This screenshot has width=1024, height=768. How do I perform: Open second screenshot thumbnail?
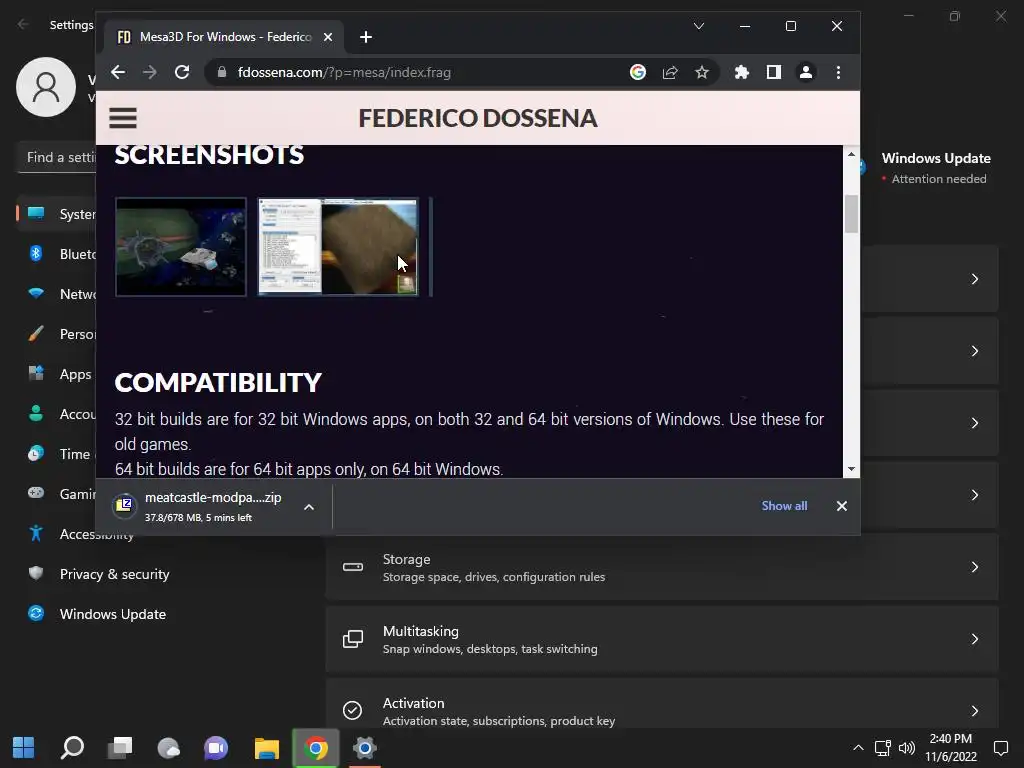pyautogui.click(x=338, y=247)
